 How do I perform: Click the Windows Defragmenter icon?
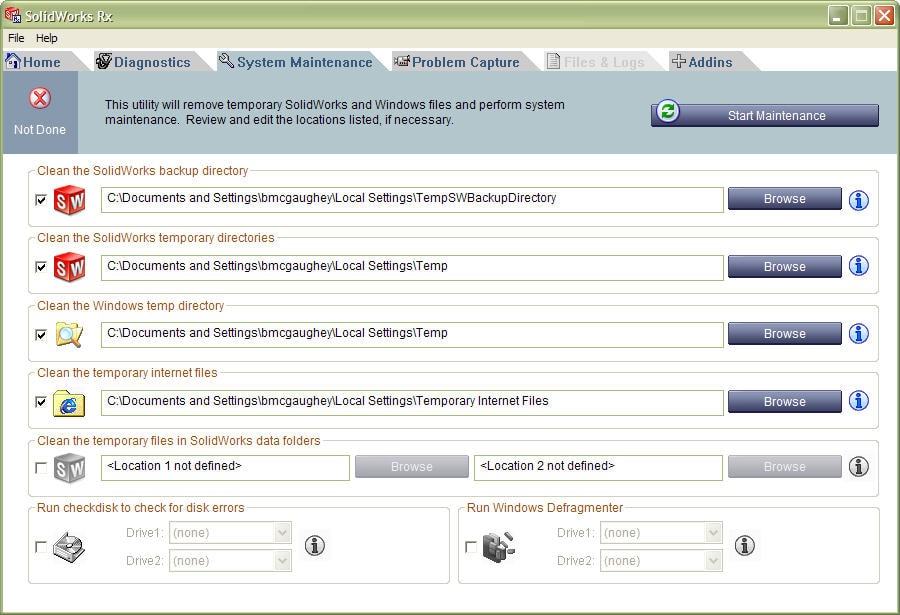498,547
